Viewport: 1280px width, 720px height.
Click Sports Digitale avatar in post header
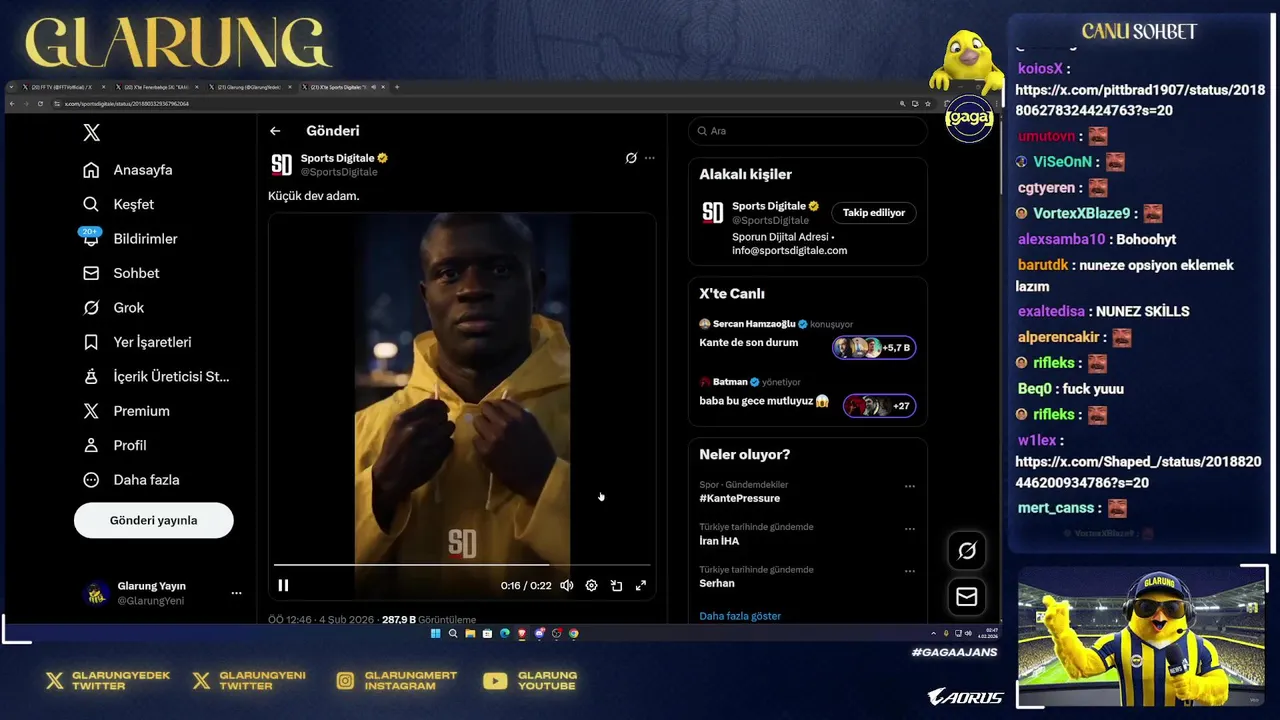point(282,165)
